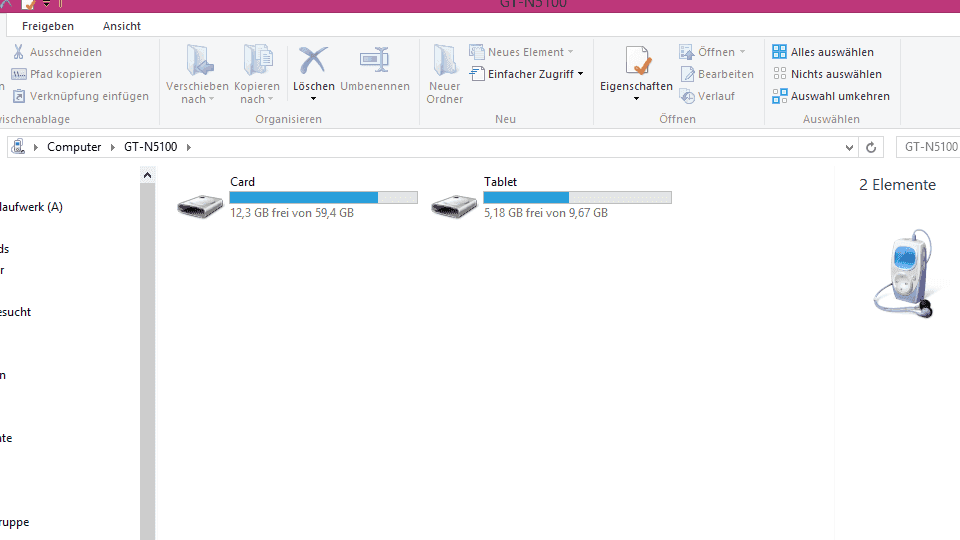Screen dimensions: 960x540
Task: Click the Löschen red X icon
Action: 313,60
